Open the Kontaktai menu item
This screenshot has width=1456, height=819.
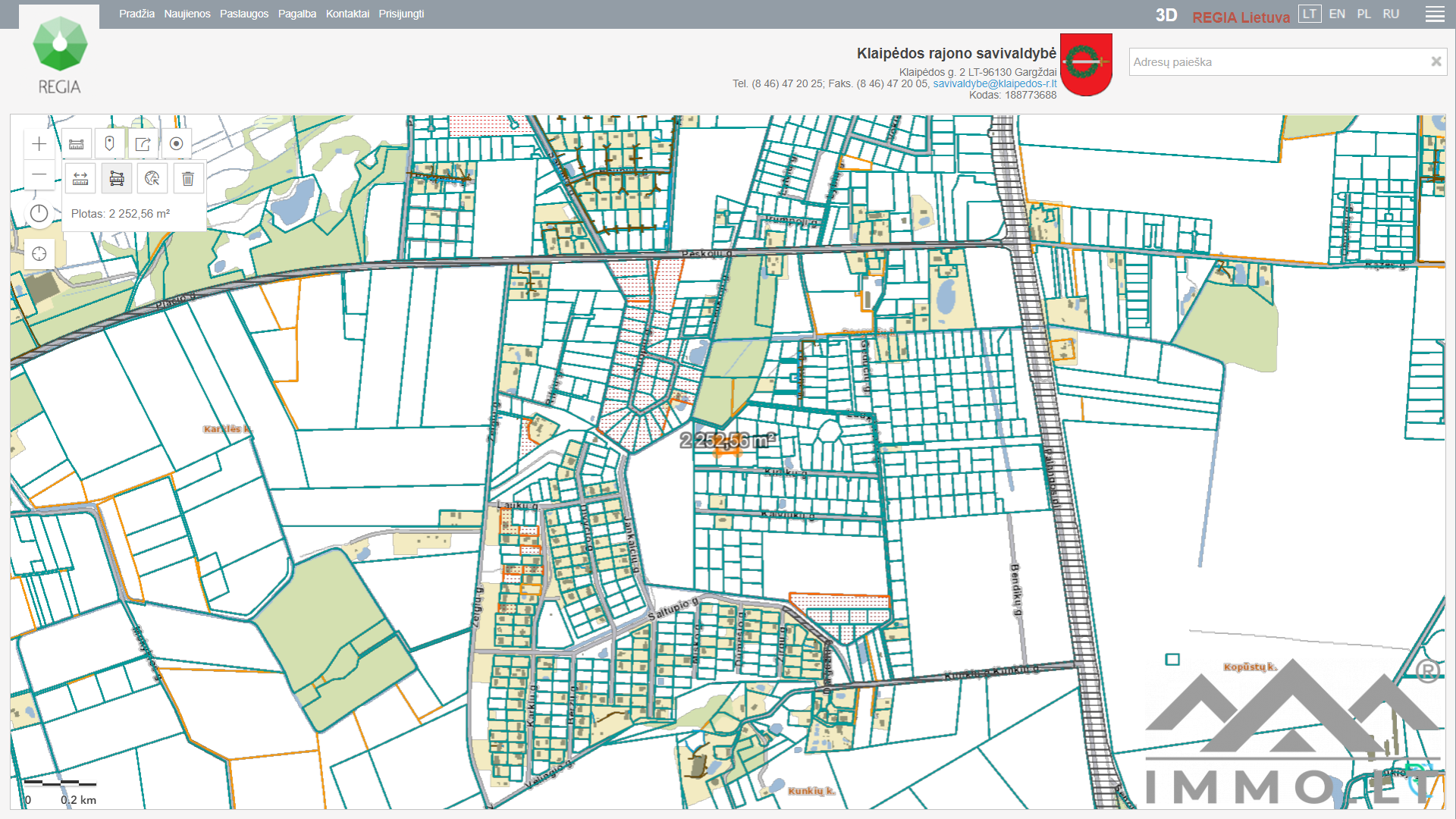(347, 14)
